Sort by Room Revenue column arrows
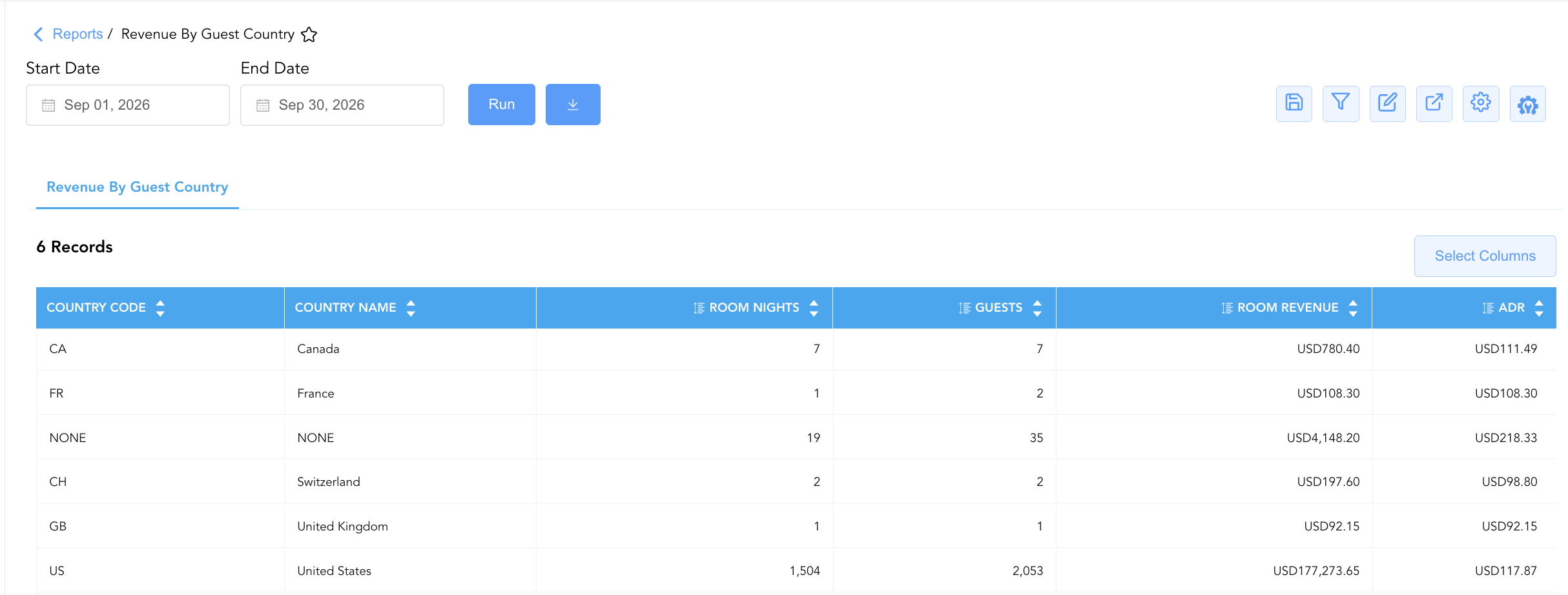 coord(1353,308)
